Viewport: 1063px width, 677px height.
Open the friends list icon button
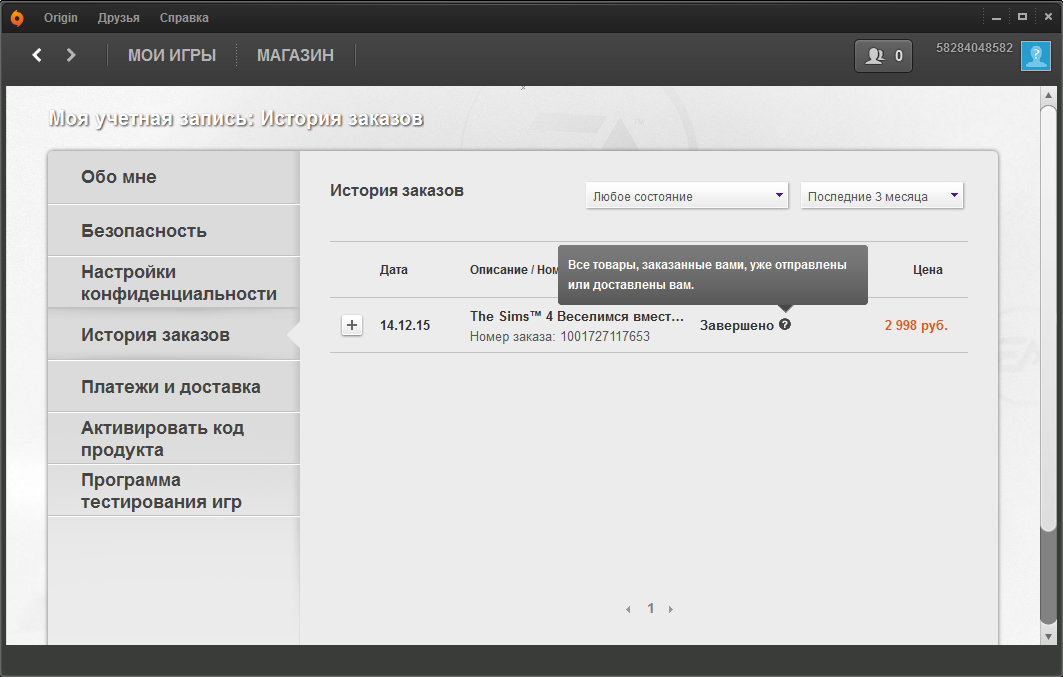(884, 56)
